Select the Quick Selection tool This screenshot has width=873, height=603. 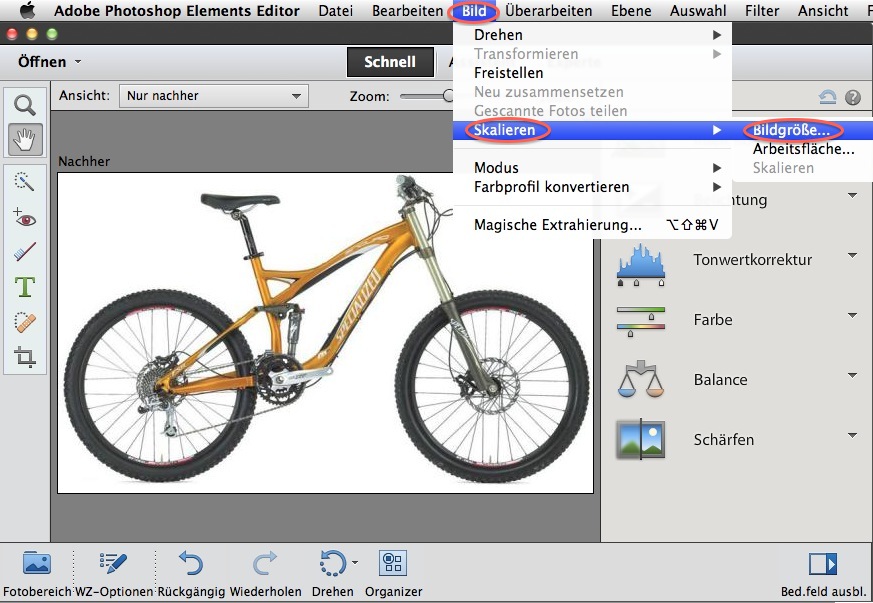[x=24, y=182]
